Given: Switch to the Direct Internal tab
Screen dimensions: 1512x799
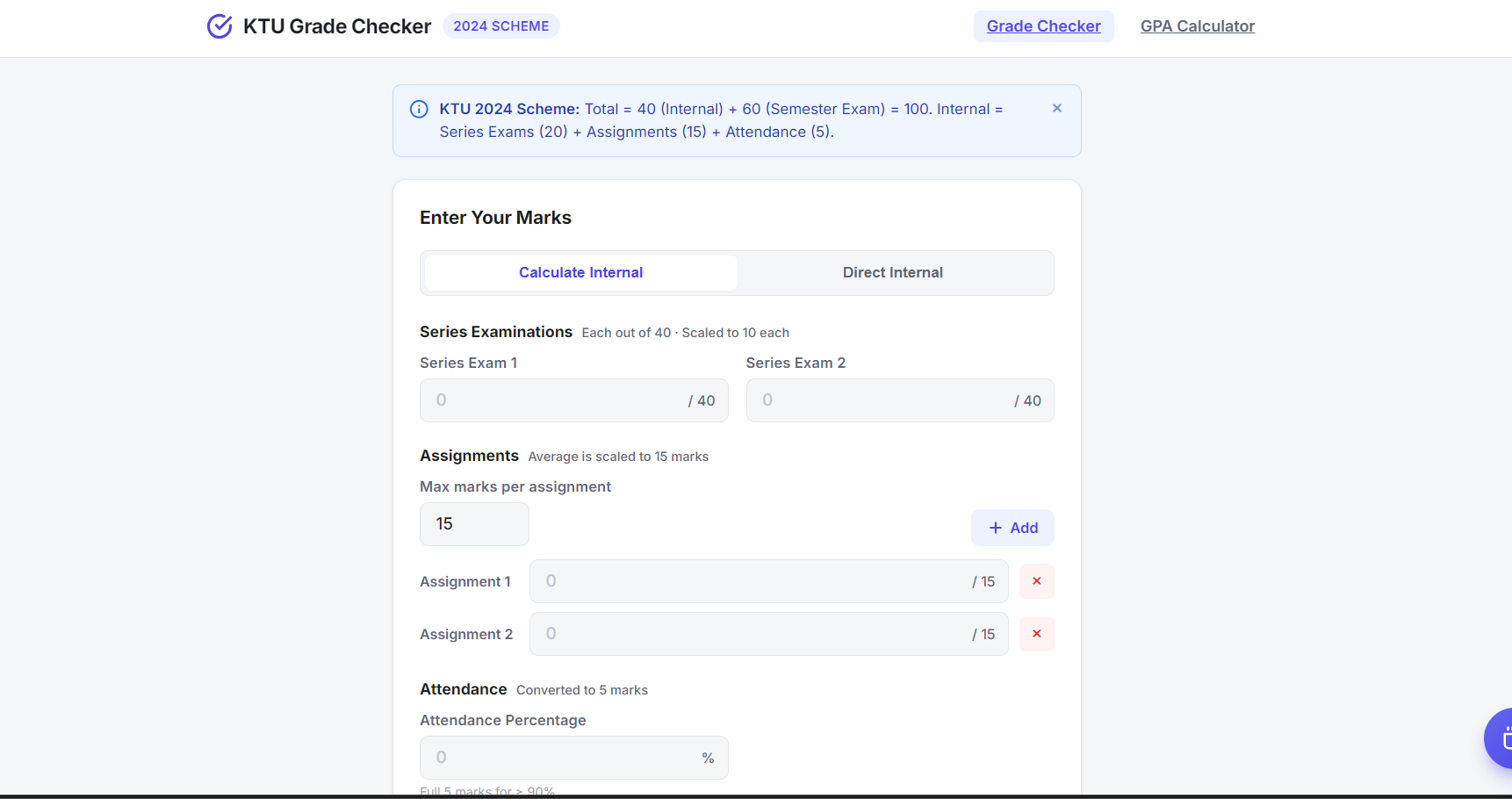Looking at the screenshot, I should coord(893,273).
